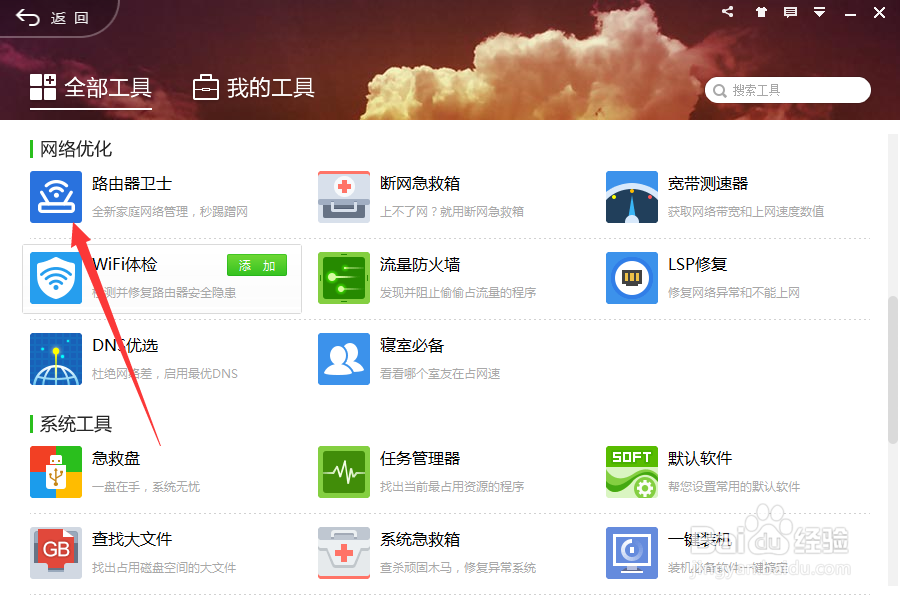900x600 pixels.
Task: Launch the 断网急救箱 network repair tool
Action: (x=344, y=197)
